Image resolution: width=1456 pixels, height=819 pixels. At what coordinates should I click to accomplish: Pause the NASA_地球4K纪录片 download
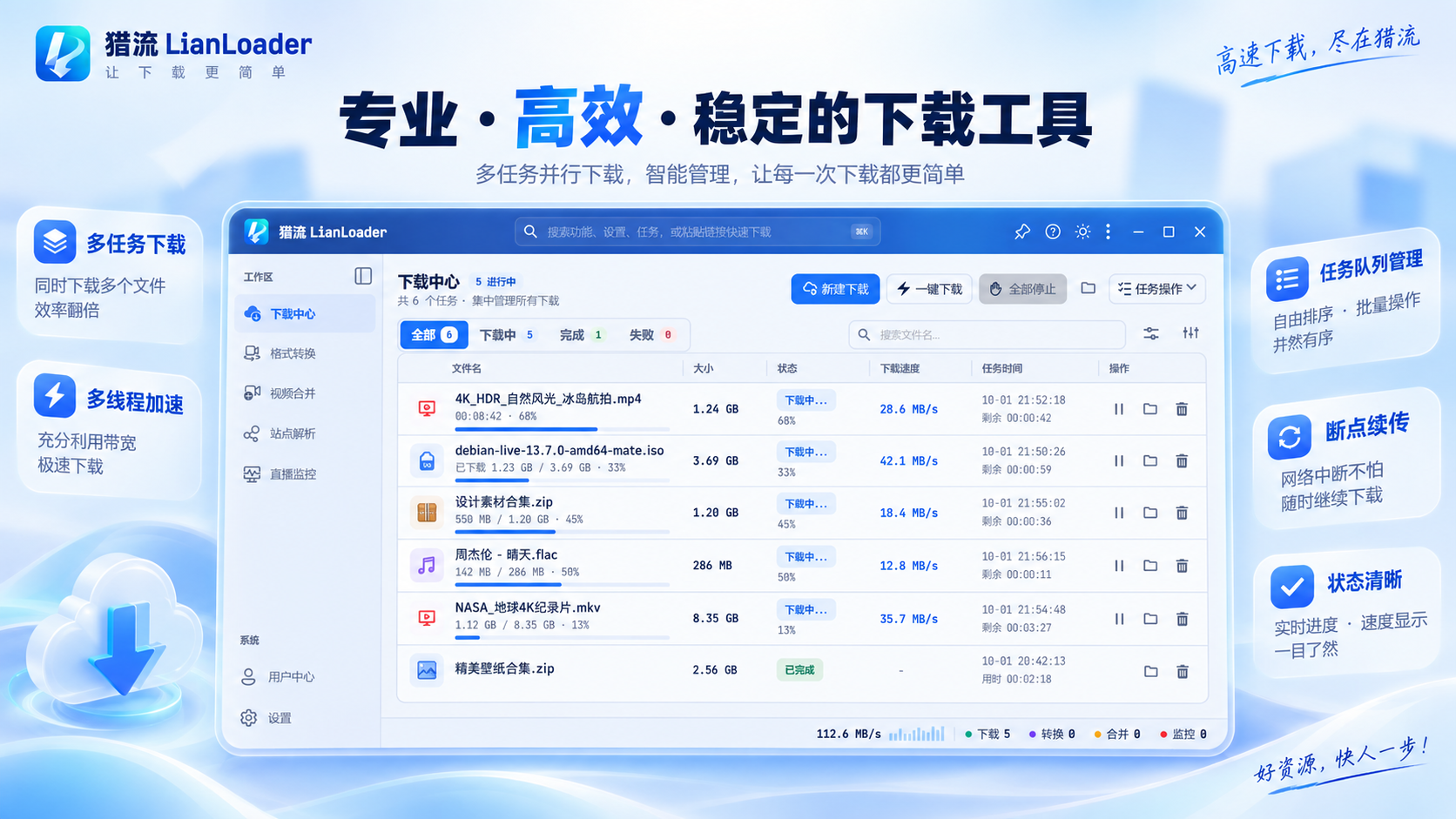pyautogui.click(x=1119, y=619)
